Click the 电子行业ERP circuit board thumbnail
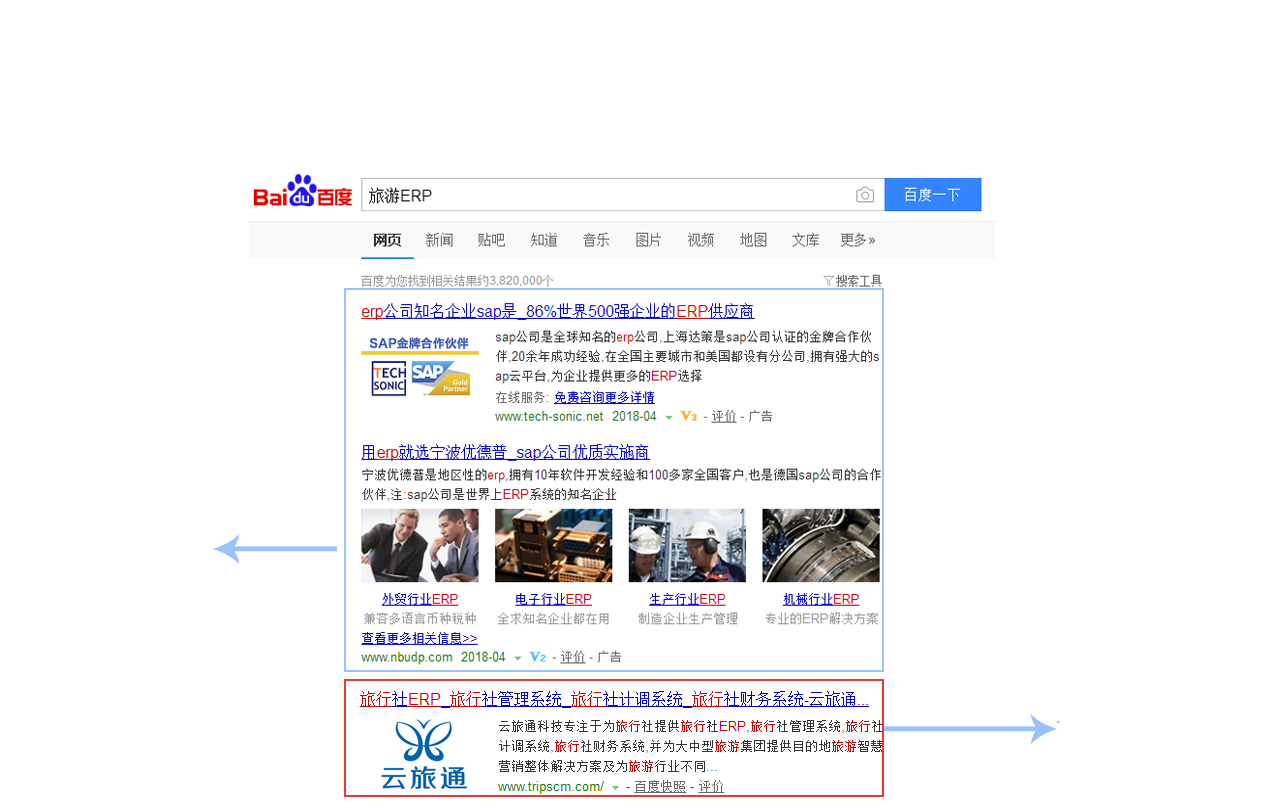 (553, 545)
